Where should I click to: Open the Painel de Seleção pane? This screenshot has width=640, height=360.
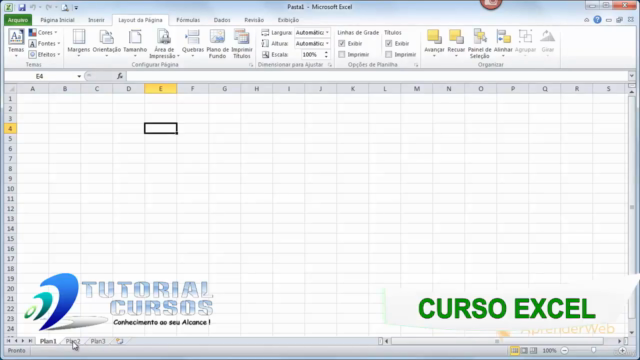[480, 43]
